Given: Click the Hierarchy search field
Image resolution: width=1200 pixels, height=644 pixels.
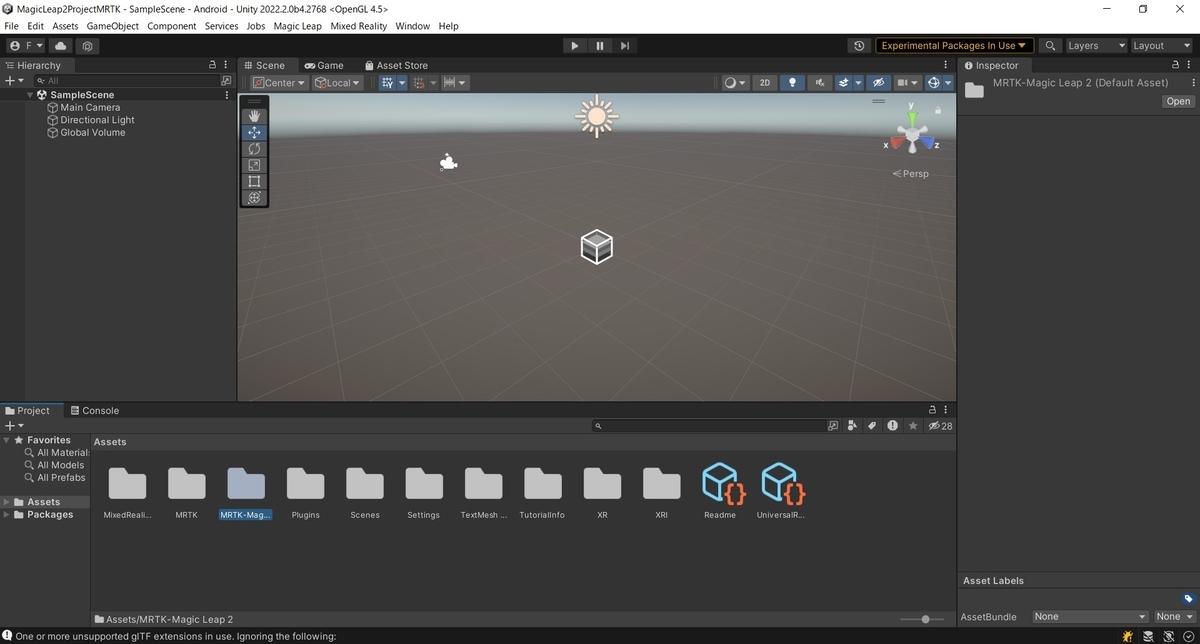Looking at the screenshot, I should [x=125, y=80].
